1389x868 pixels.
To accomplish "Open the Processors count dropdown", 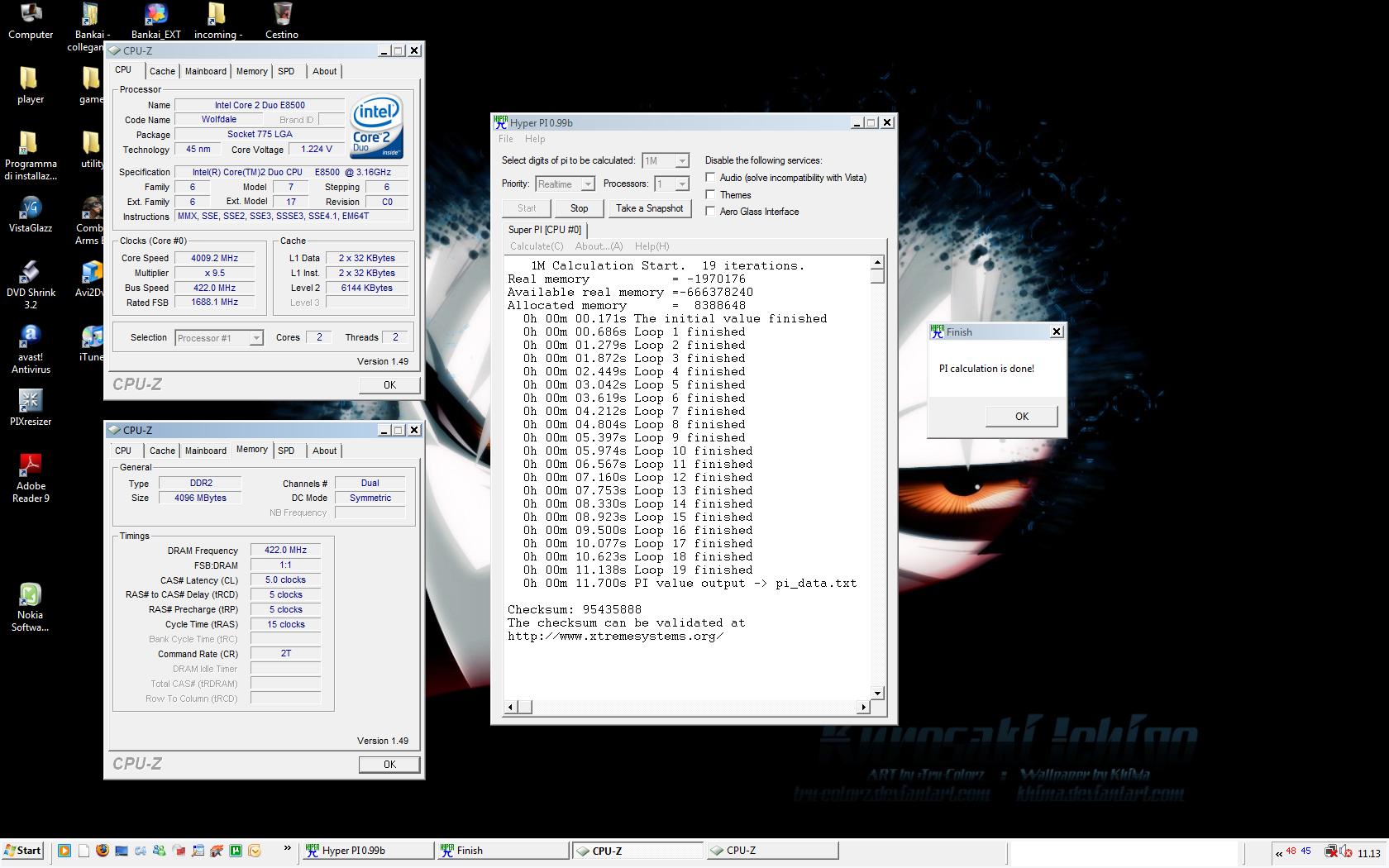I will [x=682, y=184].
